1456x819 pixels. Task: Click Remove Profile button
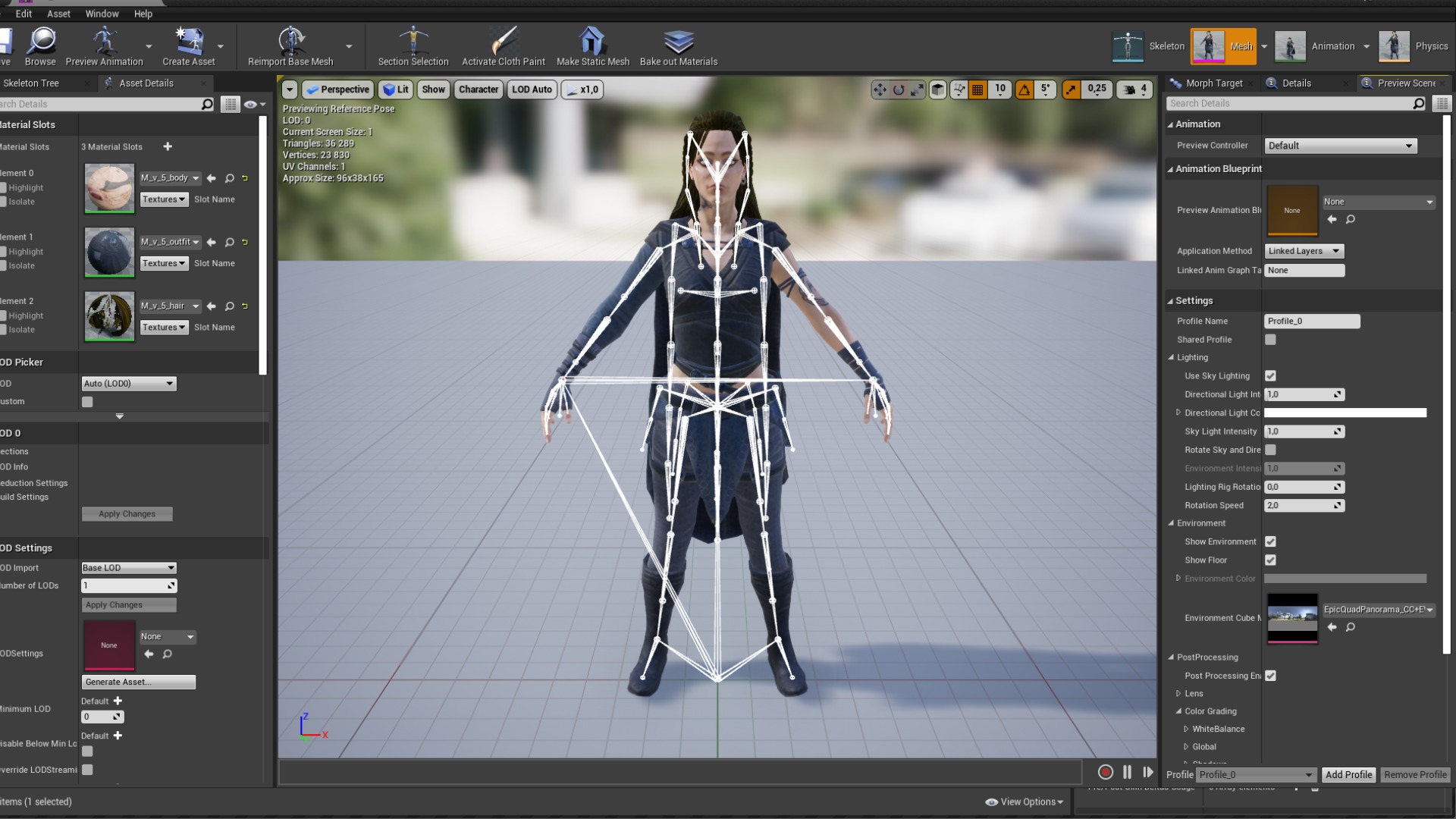[x=1415, y=775]
